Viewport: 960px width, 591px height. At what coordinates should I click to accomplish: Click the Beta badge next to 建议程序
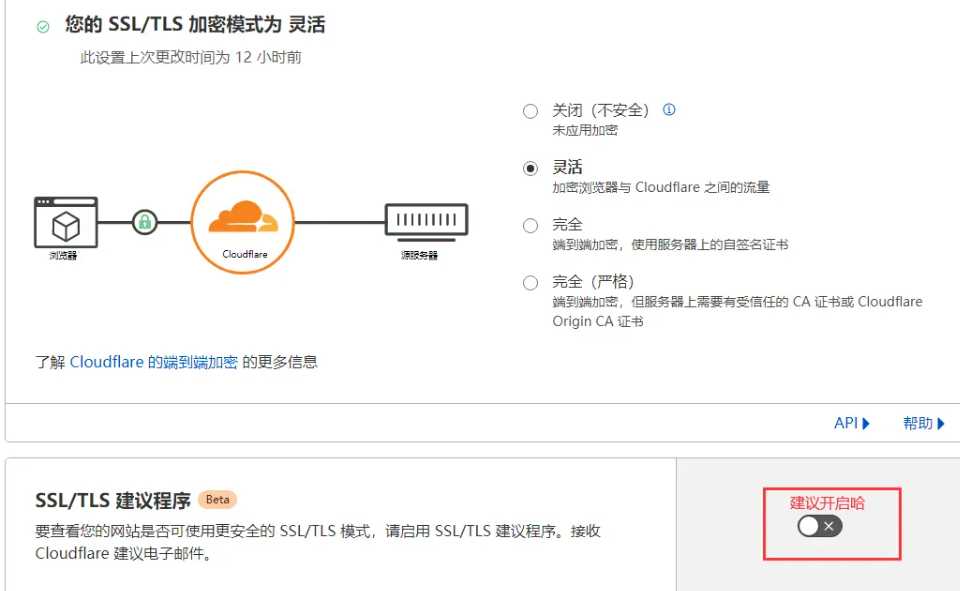(217, 500)
